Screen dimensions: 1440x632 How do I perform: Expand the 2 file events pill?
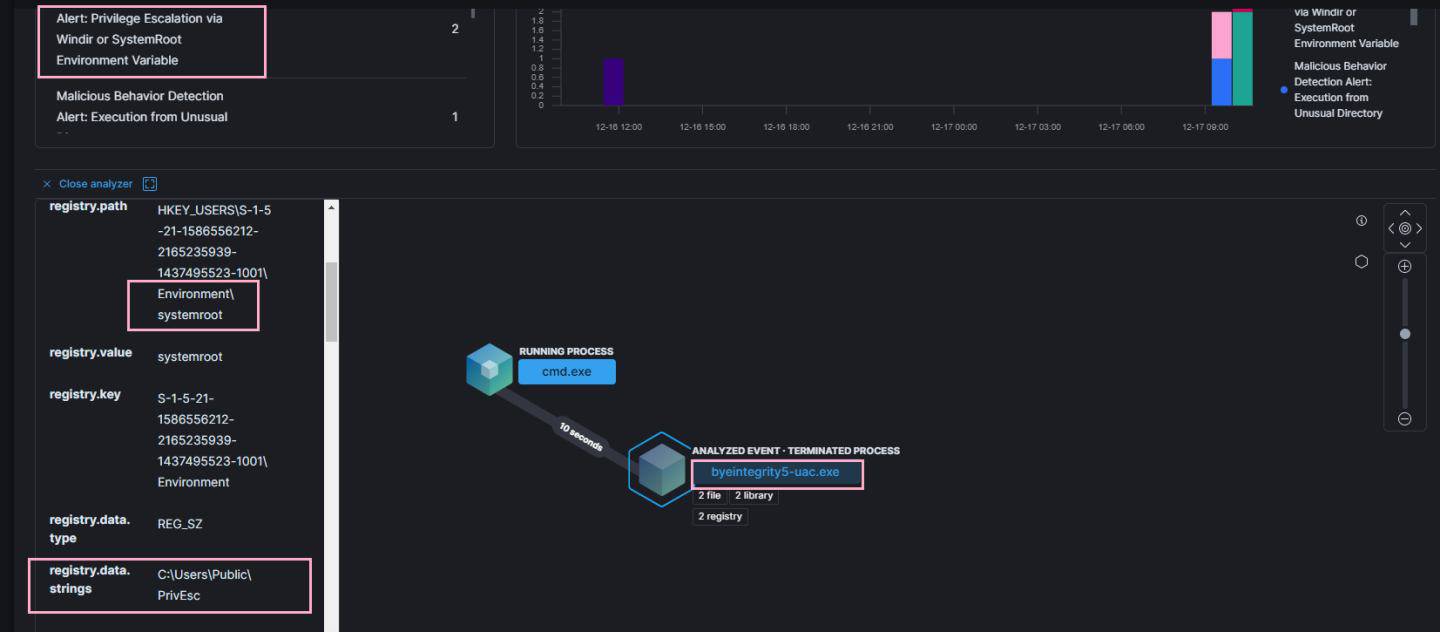[710, 496]
